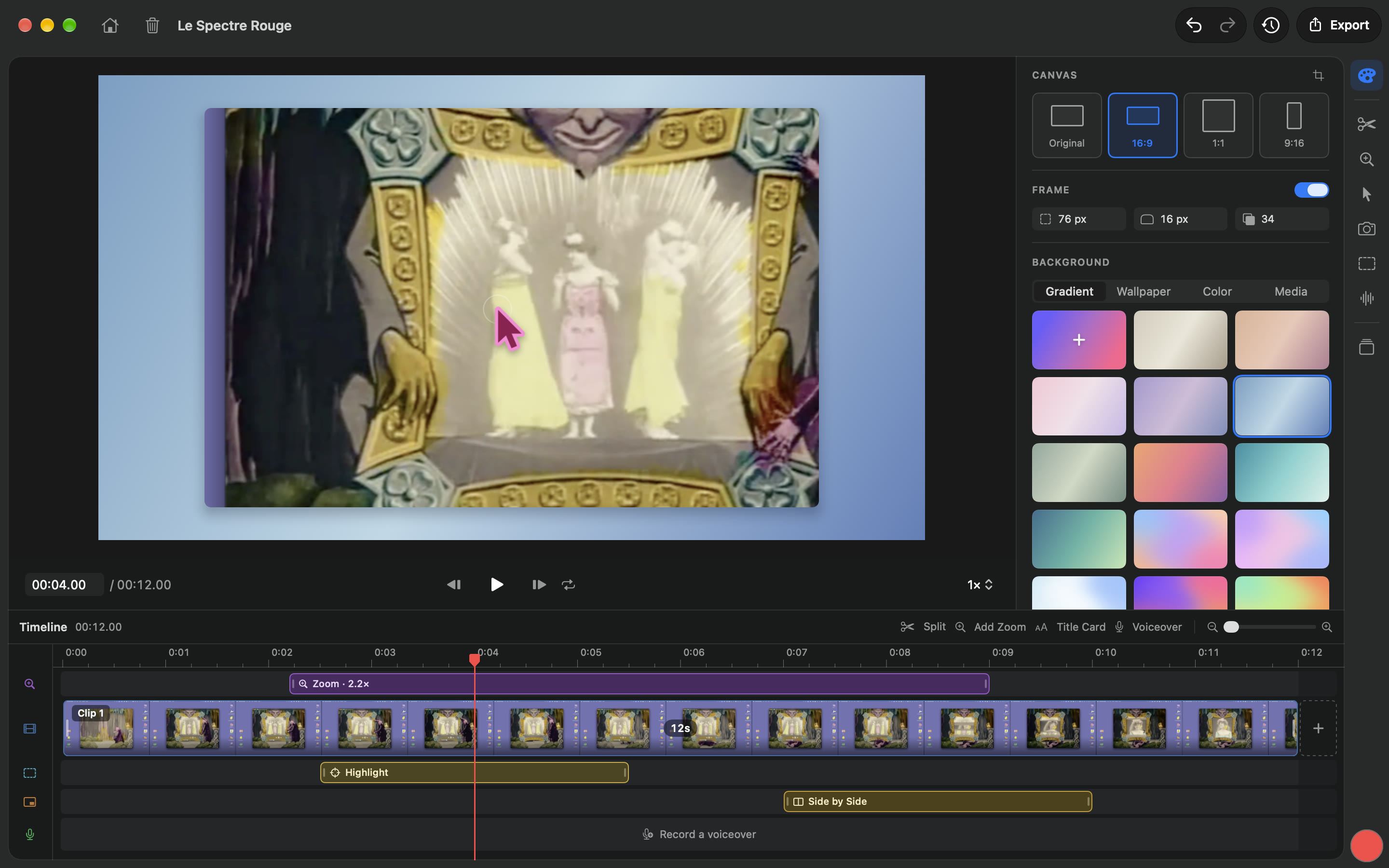This screenshot has height=868, width=1389.
Task: Select the 9:16 canvas ratio
Action: pyautogui.click(x=1294, y=125)
